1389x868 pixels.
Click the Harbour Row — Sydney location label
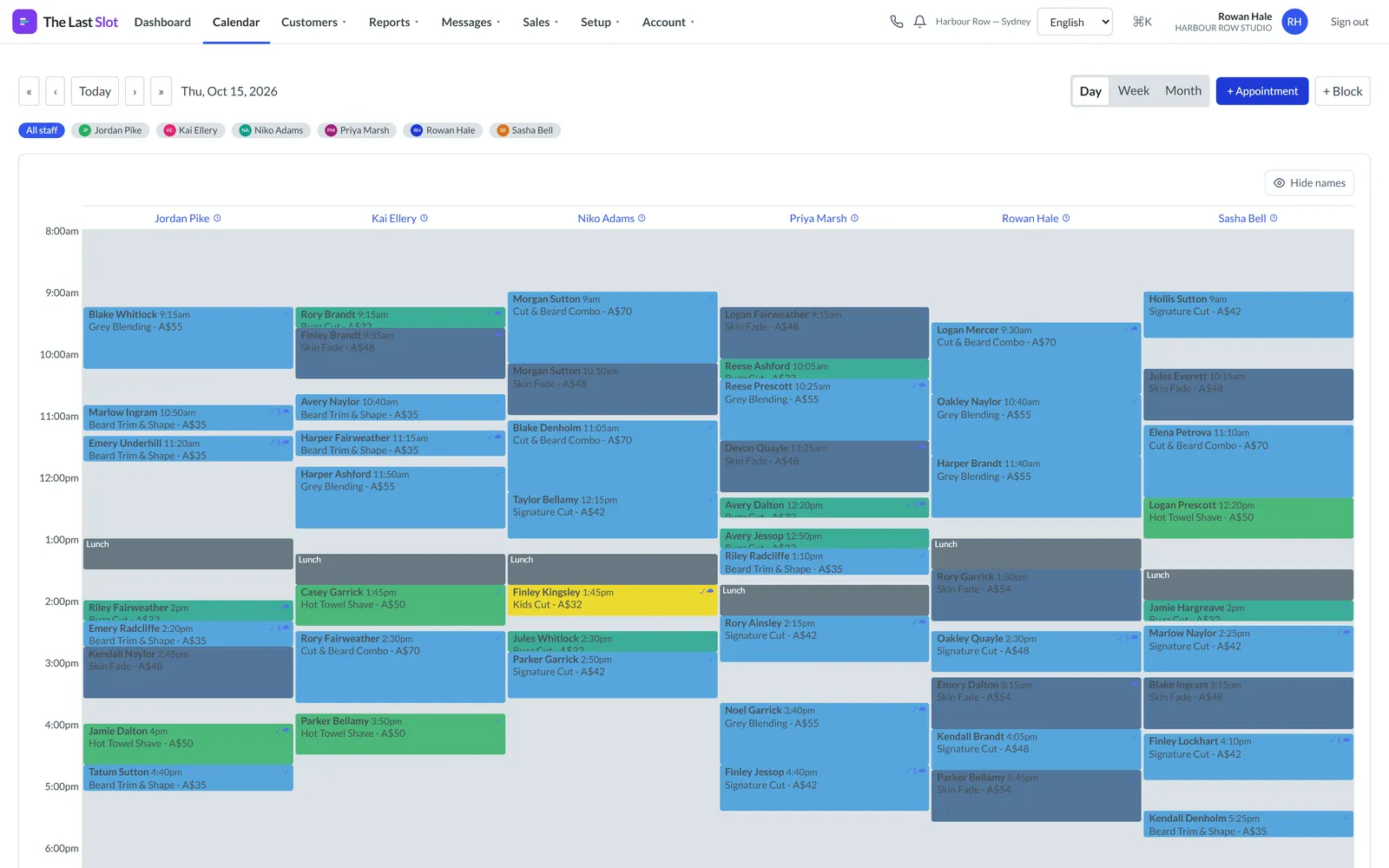[983, 22]
